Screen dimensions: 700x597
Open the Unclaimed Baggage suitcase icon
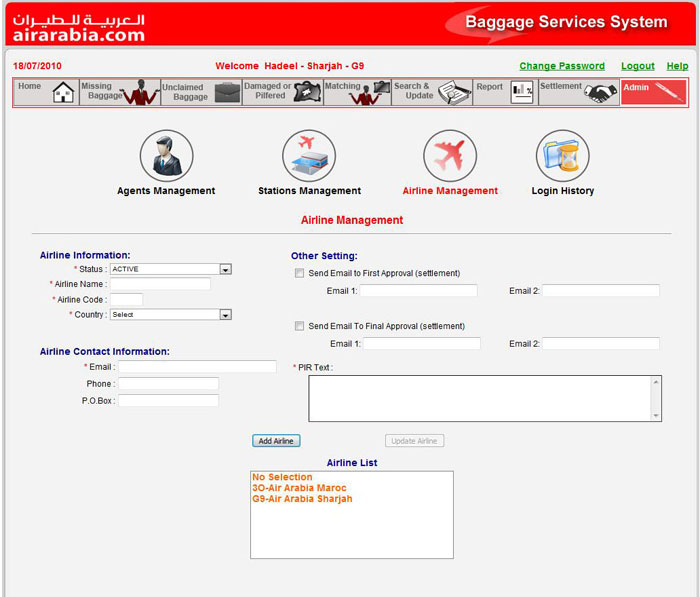[x=228, y=93]
